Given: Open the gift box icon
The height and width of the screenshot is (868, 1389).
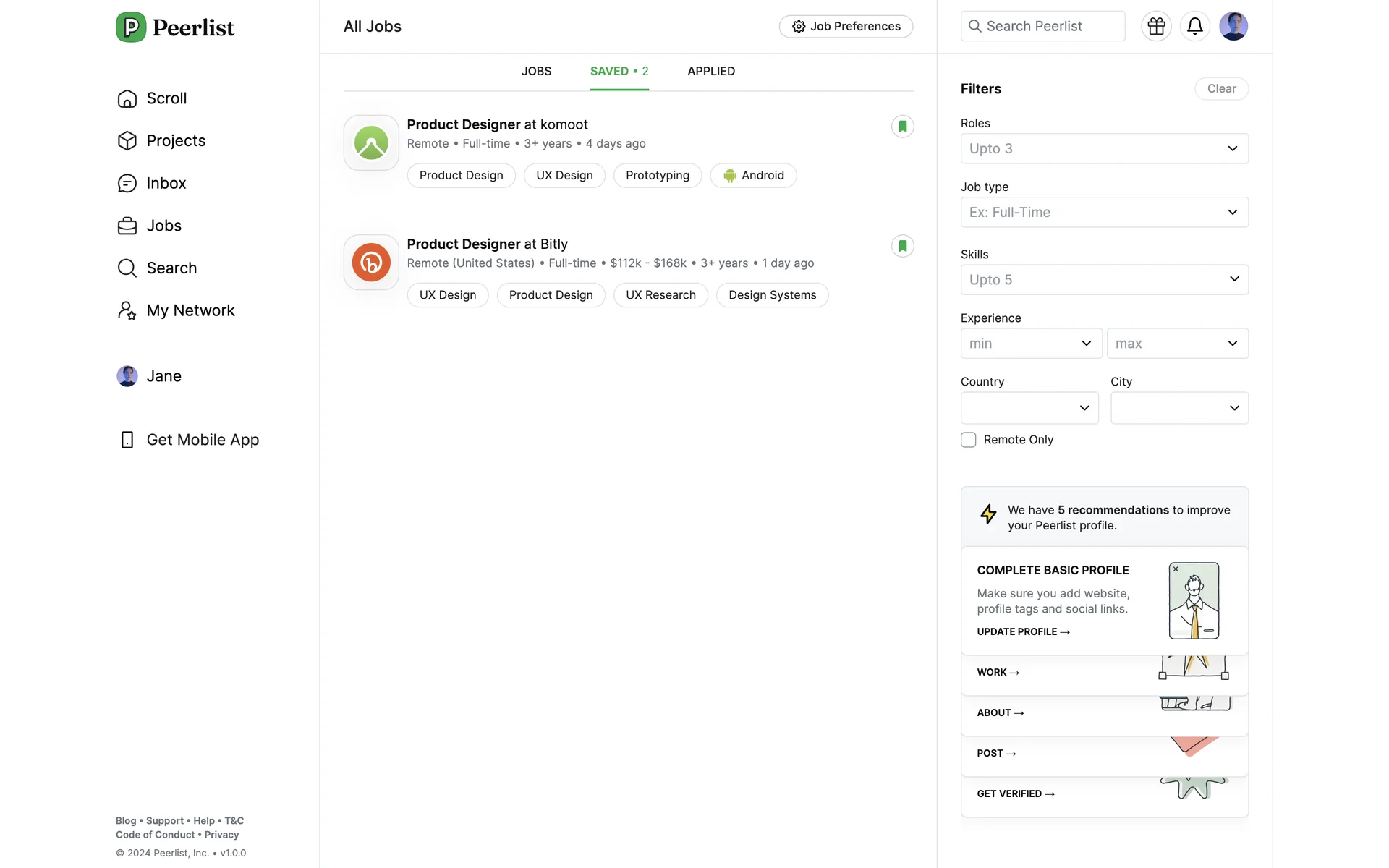Looking at the screenshot, I should point(1156,27).
